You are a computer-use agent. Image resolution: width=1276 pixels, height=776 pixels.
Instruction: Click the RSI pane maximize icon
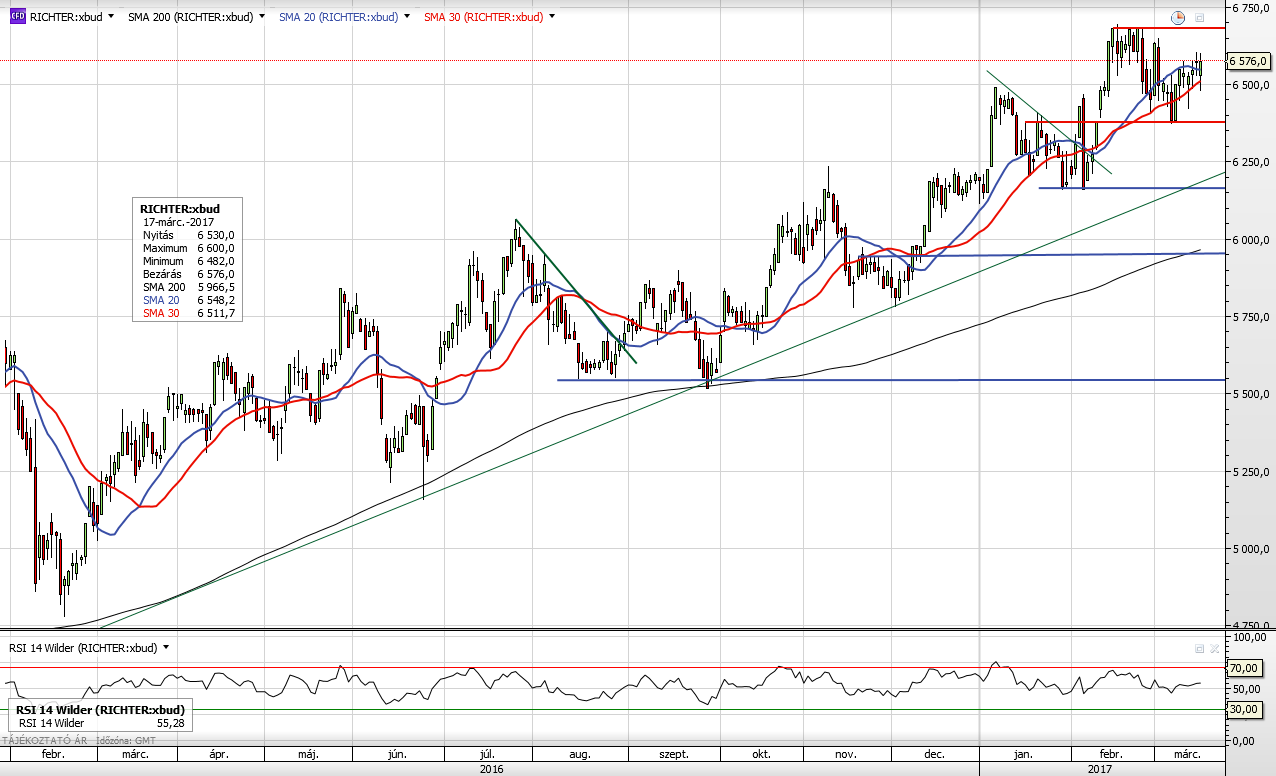pos(1200,648)
